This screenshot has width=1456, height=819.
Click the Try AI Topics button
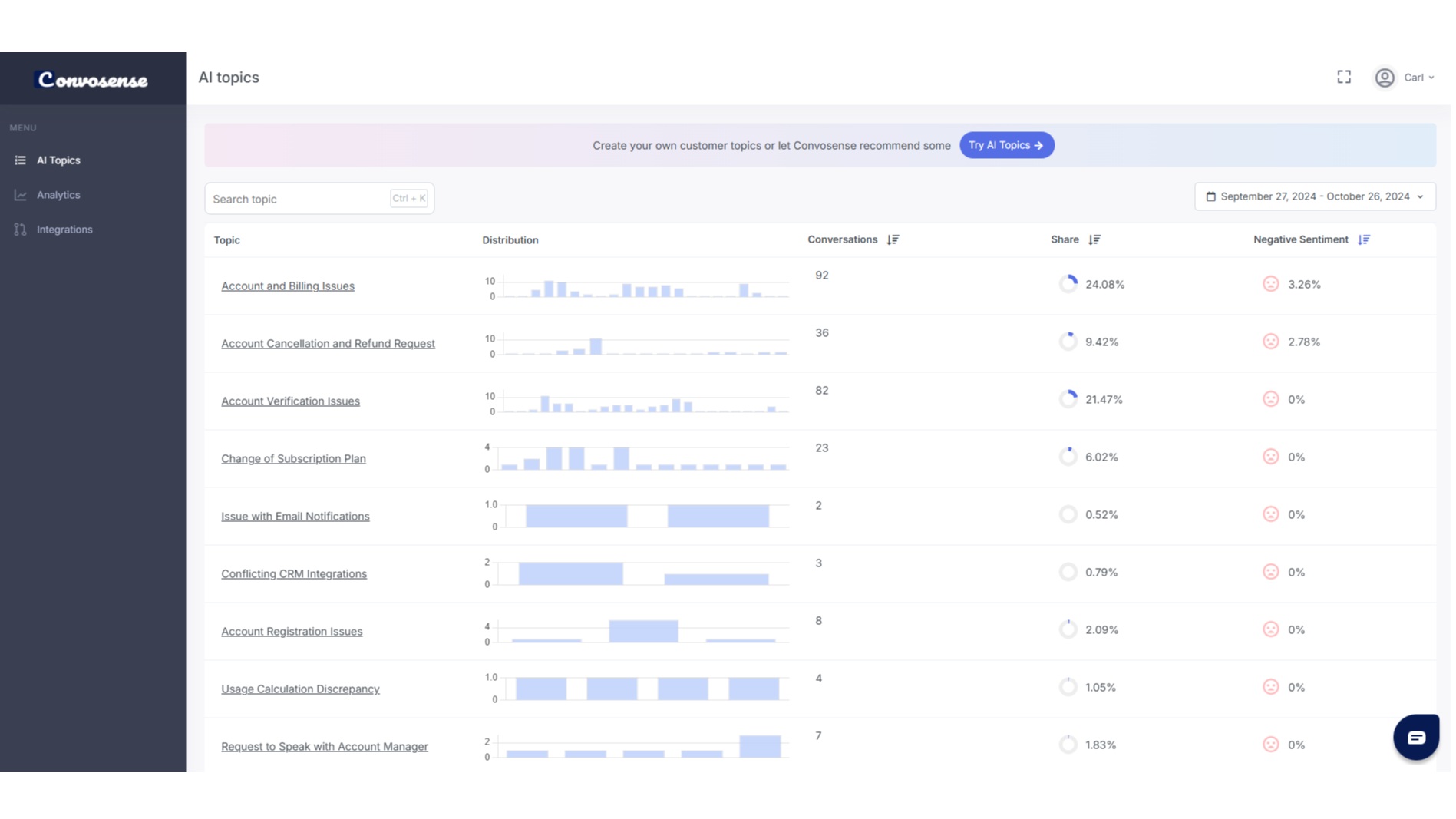point(1005,145)
